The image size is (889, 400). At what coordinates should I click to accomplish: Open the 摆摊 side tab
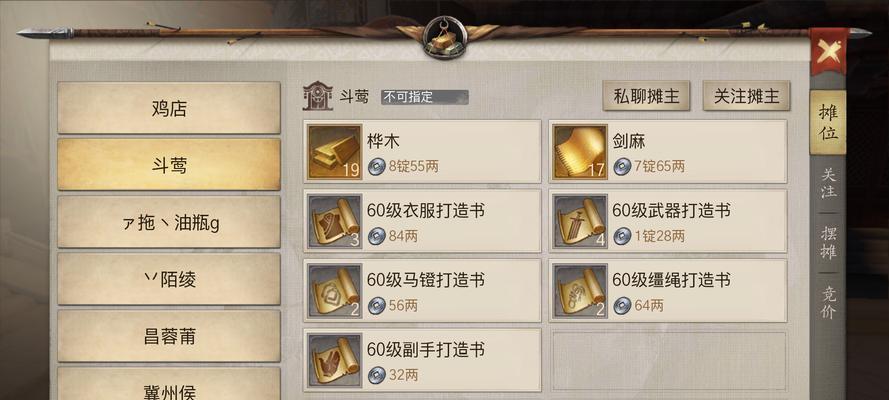(x=828, y=242)
